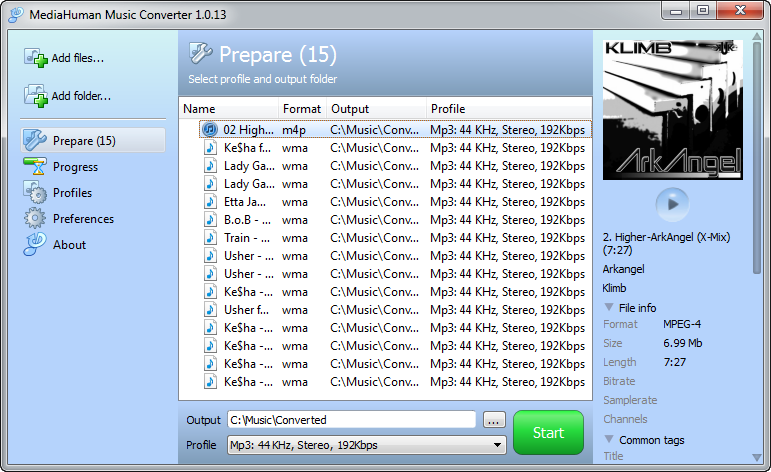Select the Usher f... file name
Viewport: 771px width, 472px height.
(246, 310)
